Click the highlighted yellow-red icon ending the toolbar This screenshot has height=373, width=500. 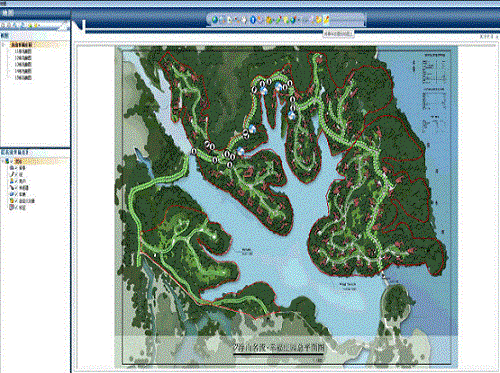pyautogui.click(x=326, y=20)
